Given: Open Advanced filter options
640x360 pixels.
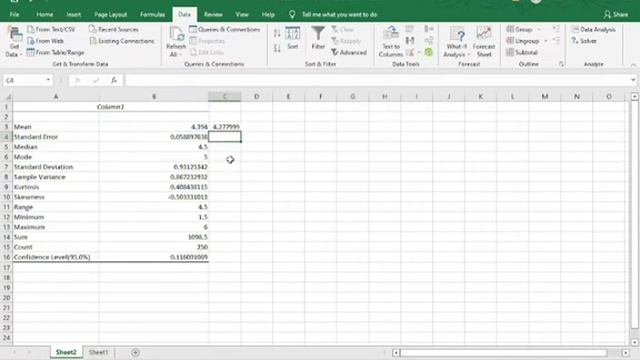Looking at the screenshot, I should pos(349,52).
